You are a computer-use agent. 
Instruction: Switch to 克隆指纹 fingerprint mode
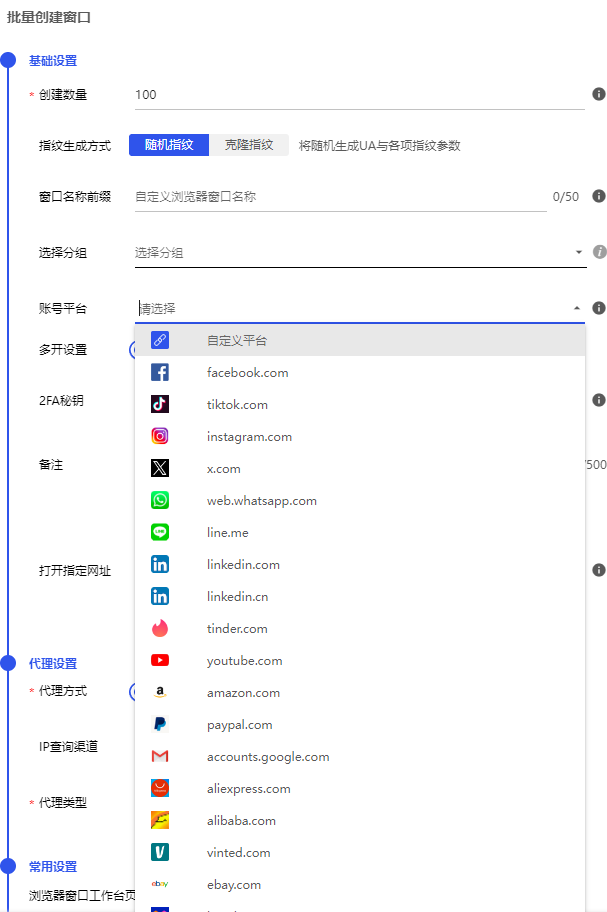click(x=249, y=145)
